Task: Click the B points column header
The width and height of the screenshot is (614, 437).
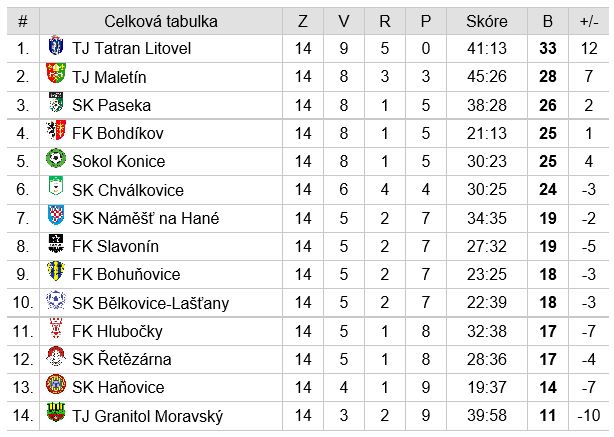Action: pyautogui.click(x=548, y=21)
